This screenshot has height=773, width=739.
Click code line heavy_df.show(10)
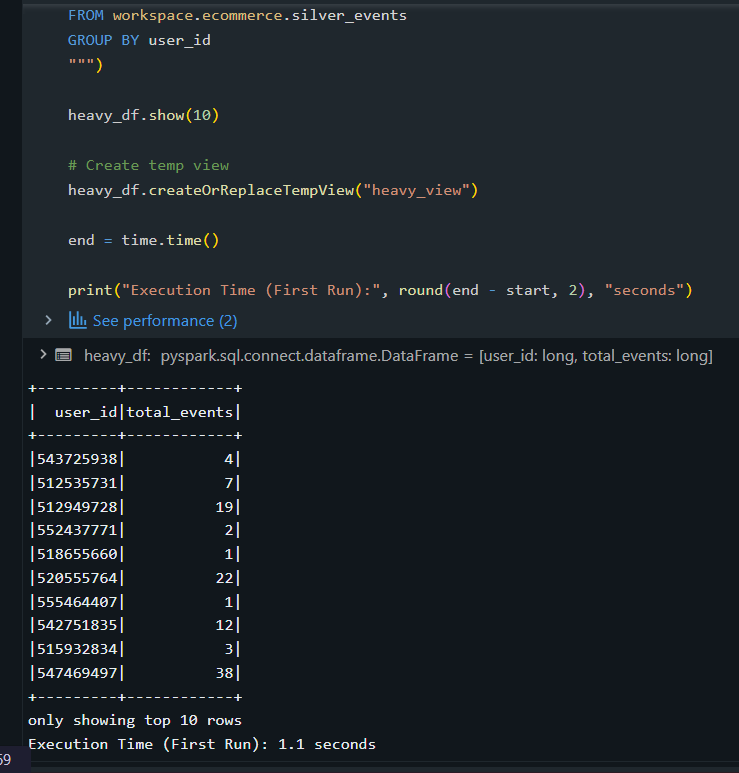[x=143, y=115]
